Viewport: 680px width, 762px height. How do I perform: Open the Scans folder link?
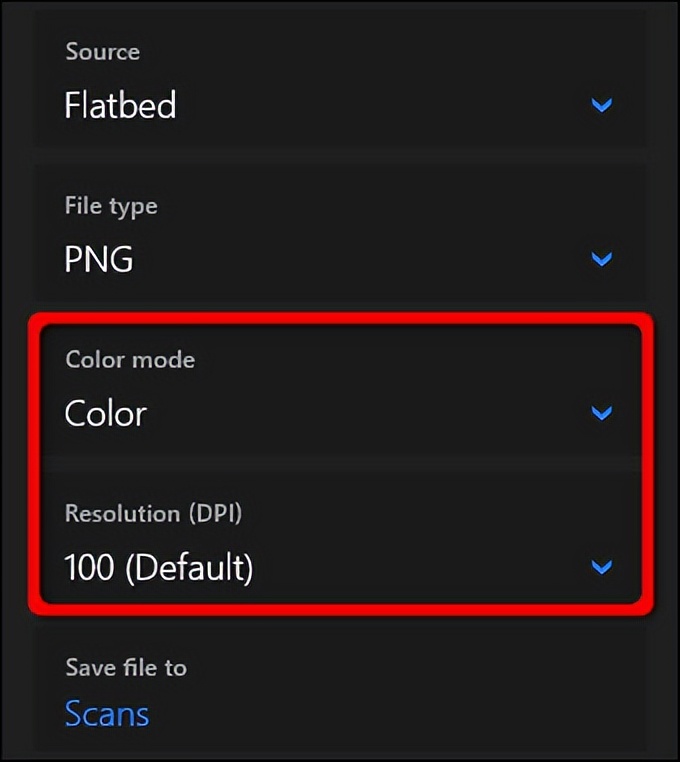click(x=107, y=714)
